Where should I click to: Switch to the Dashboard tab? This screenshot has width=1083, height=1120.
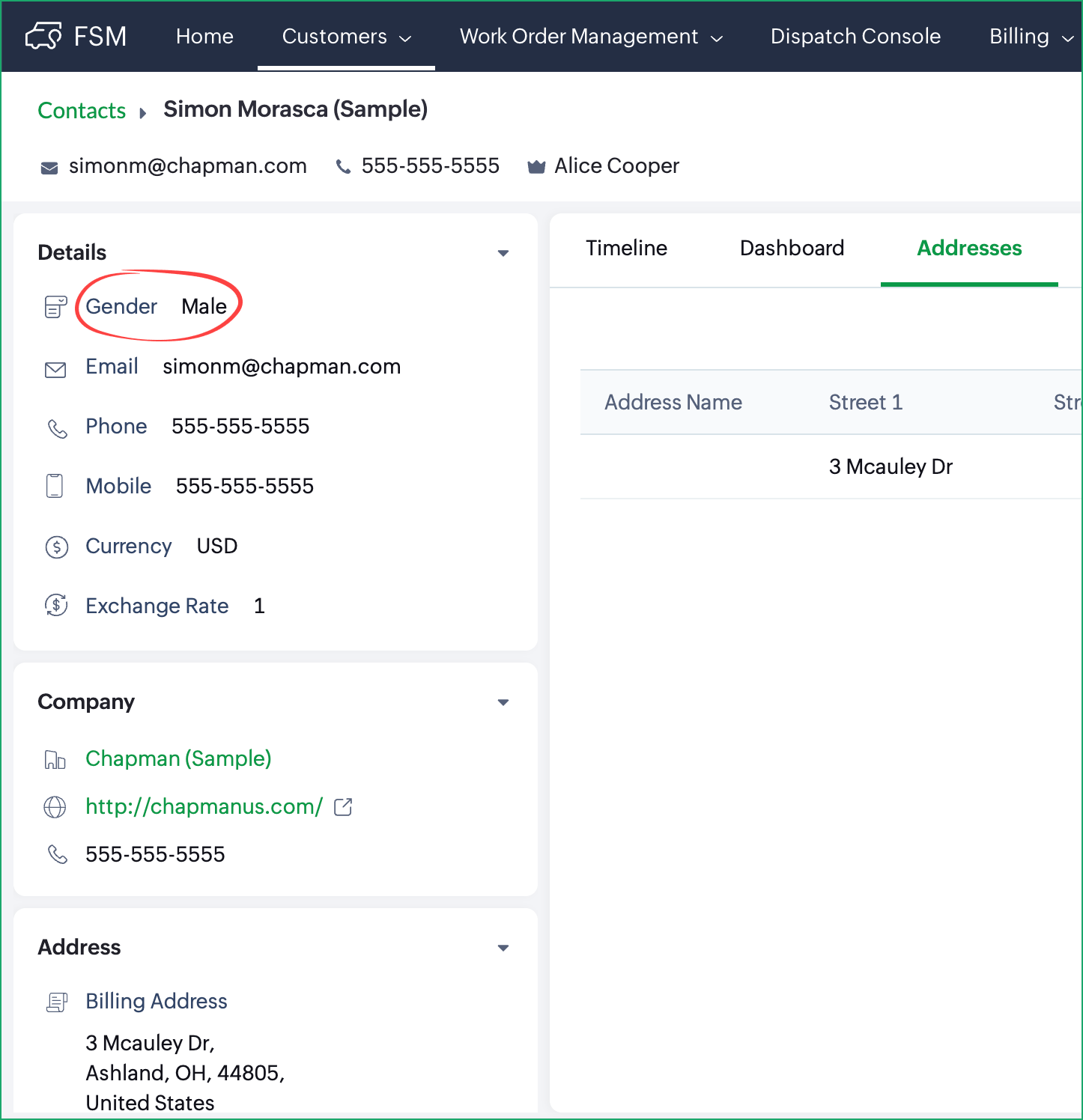[792, 248]
